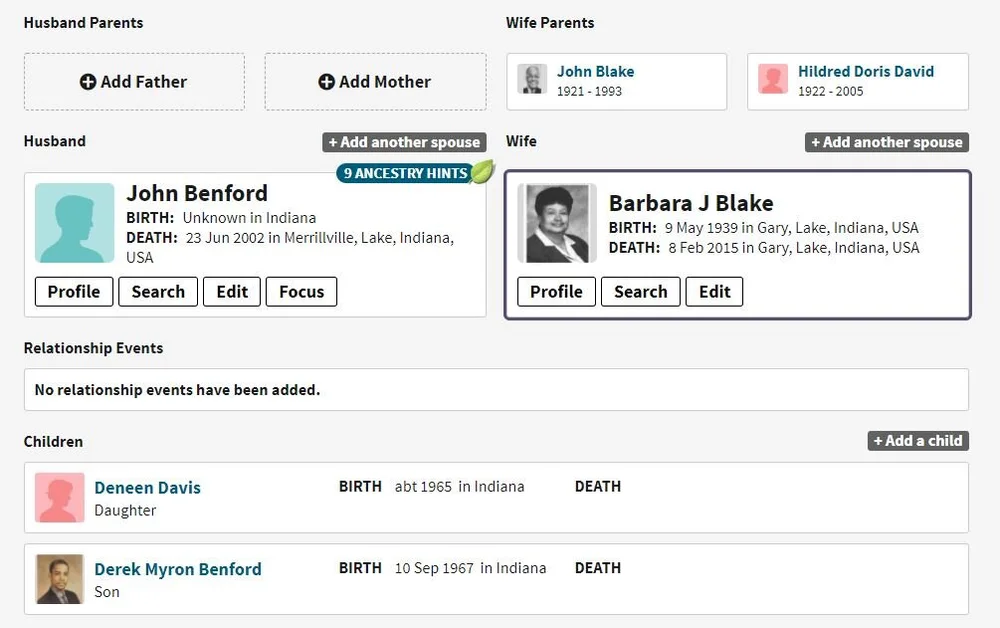This screenshot has height=628, width=1000.
Task: Click Barbara J Blake's portrait photo
Action: (x=557, y=223)
